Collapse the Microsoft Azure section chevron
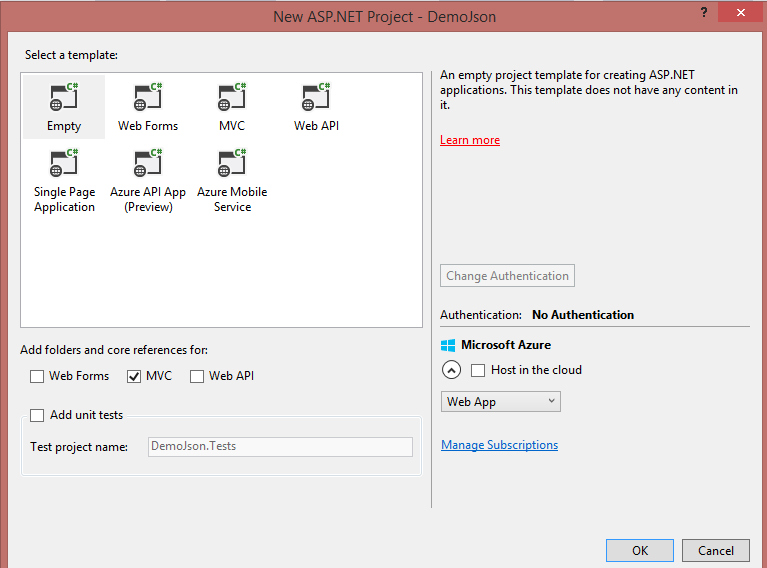The image size is (767, 568). 451,370
